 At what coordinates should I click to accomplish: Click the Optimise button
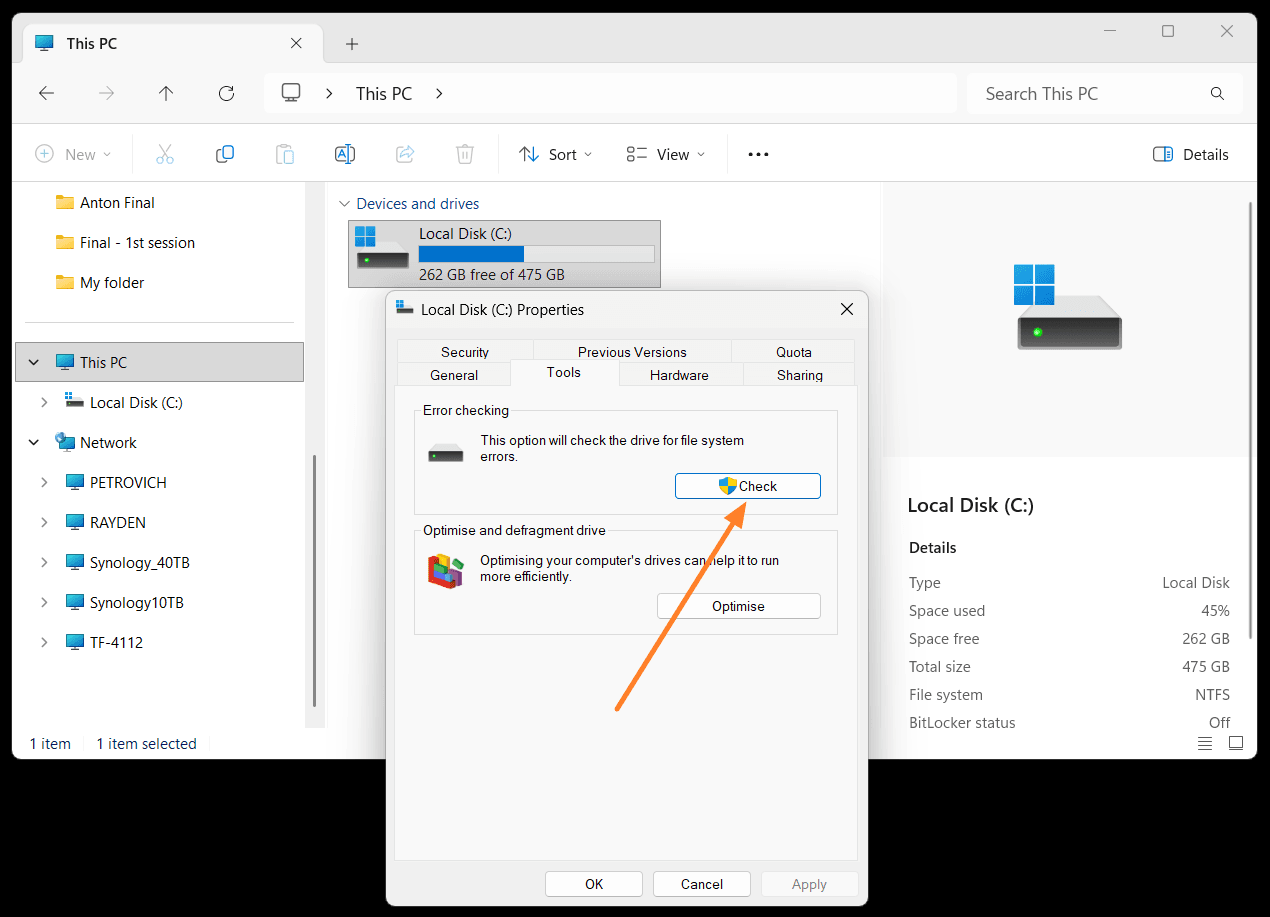click(738, 606)
